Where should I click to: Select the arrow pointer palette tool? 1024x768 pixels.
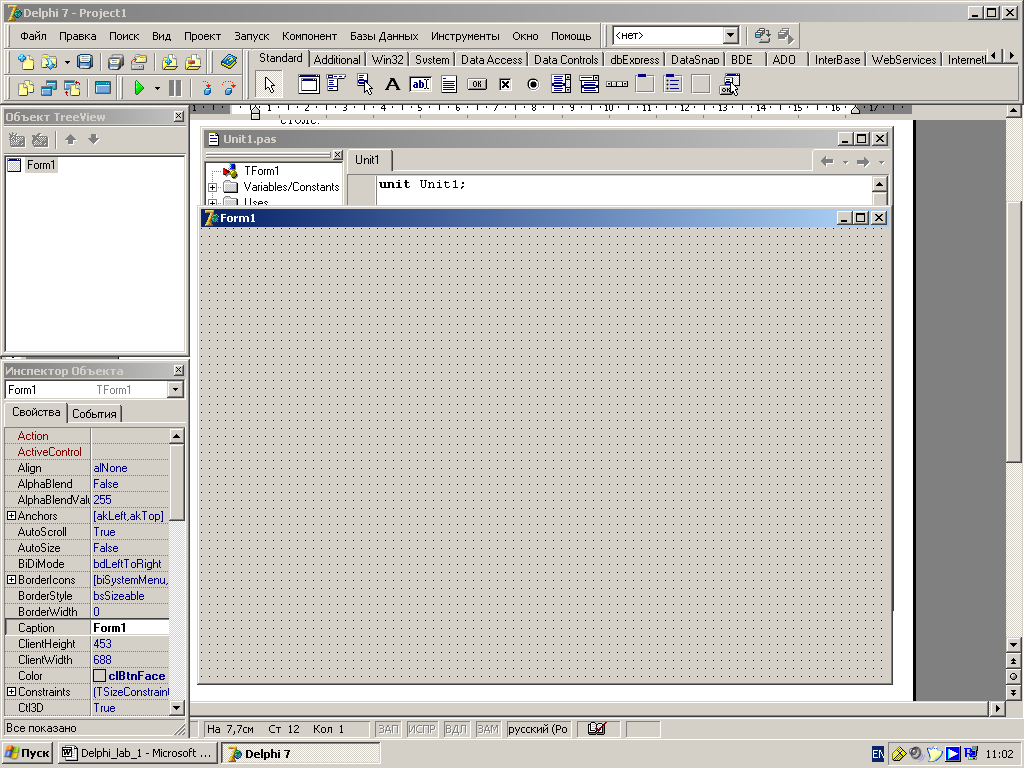[x=269, y=84]
